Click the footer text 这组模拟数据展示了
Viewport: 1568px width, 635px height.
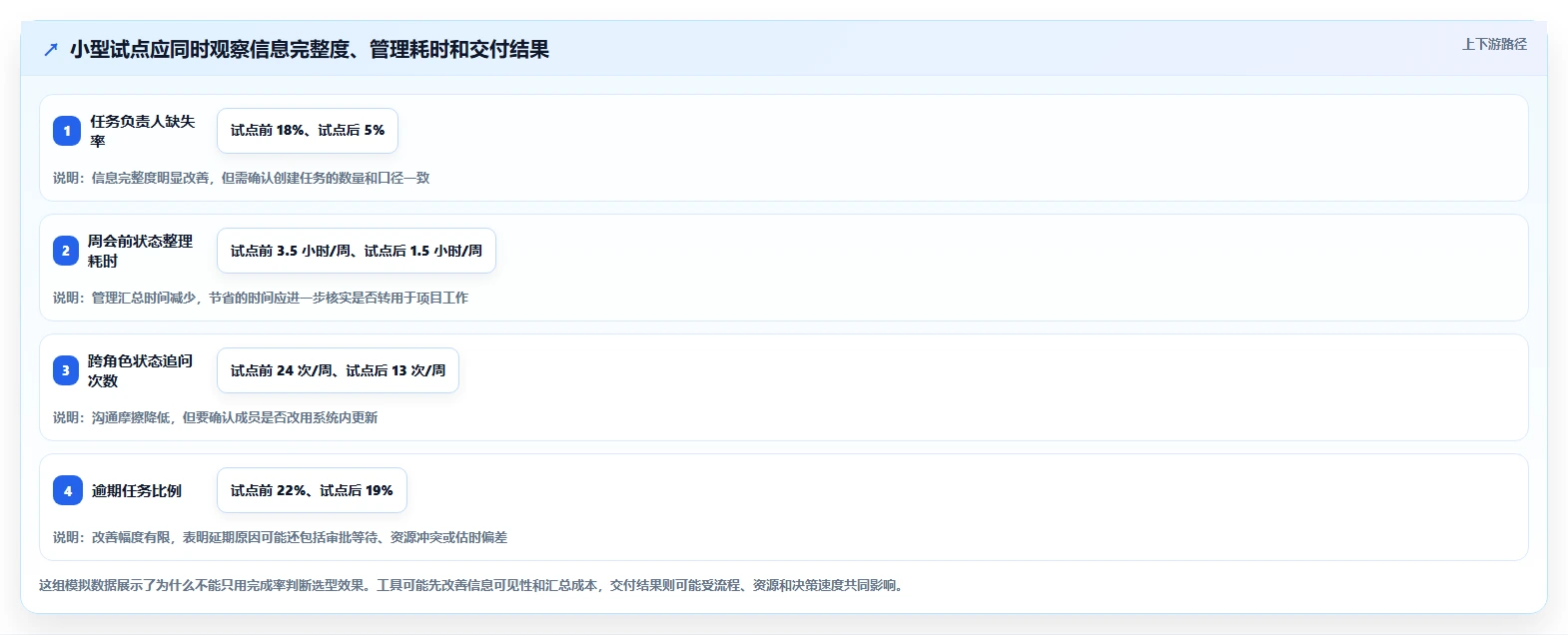coord(472,585)
